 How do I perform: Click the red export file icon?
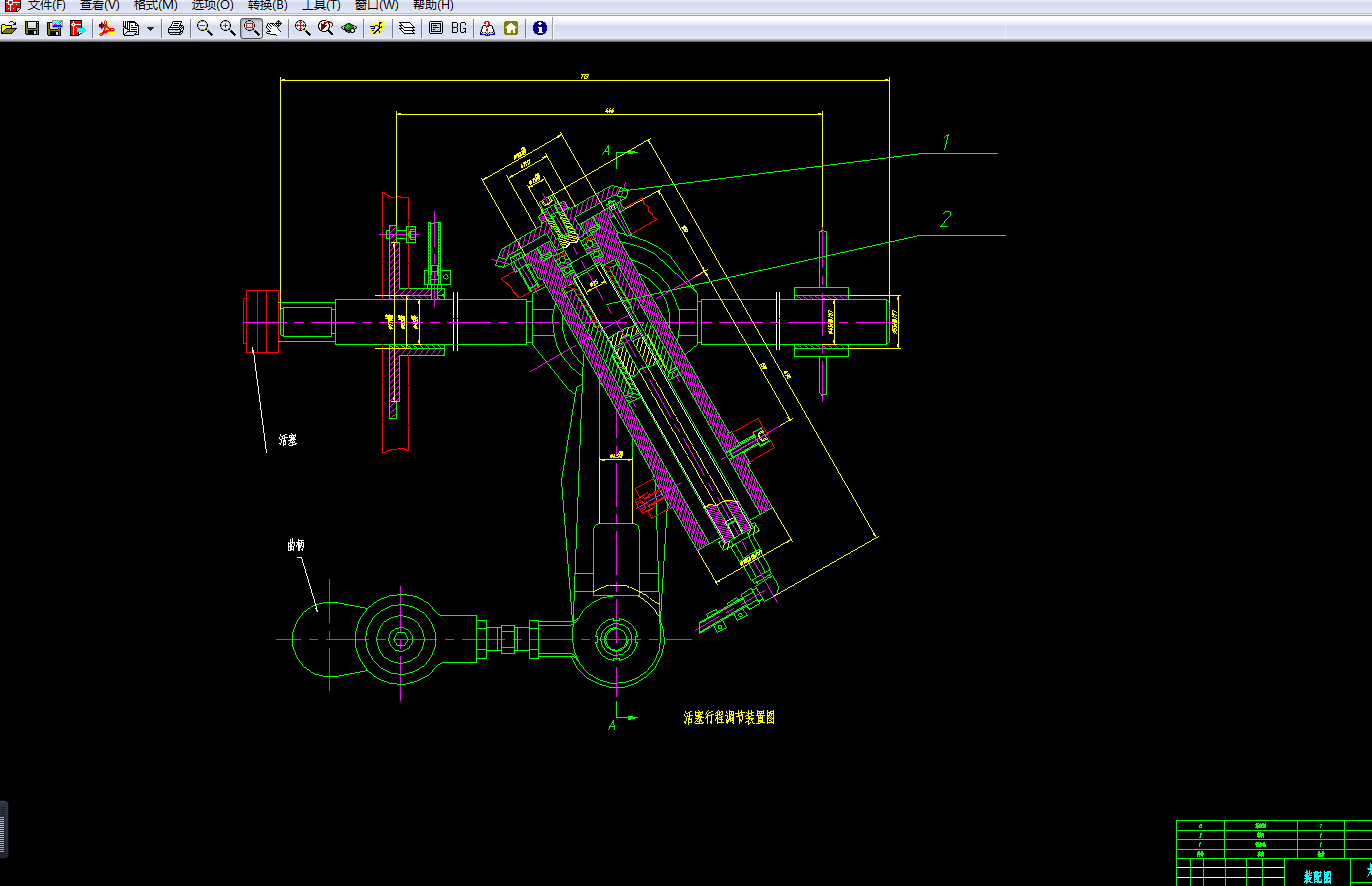(77, 28)
